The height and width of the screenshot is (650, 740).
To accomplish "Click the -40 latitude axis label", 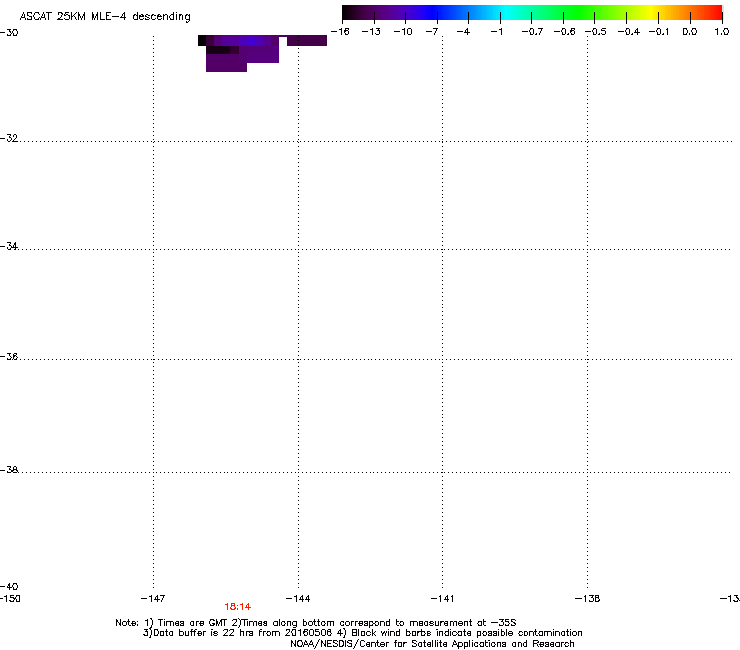I will pyautogui.click(x=9, y=586).
